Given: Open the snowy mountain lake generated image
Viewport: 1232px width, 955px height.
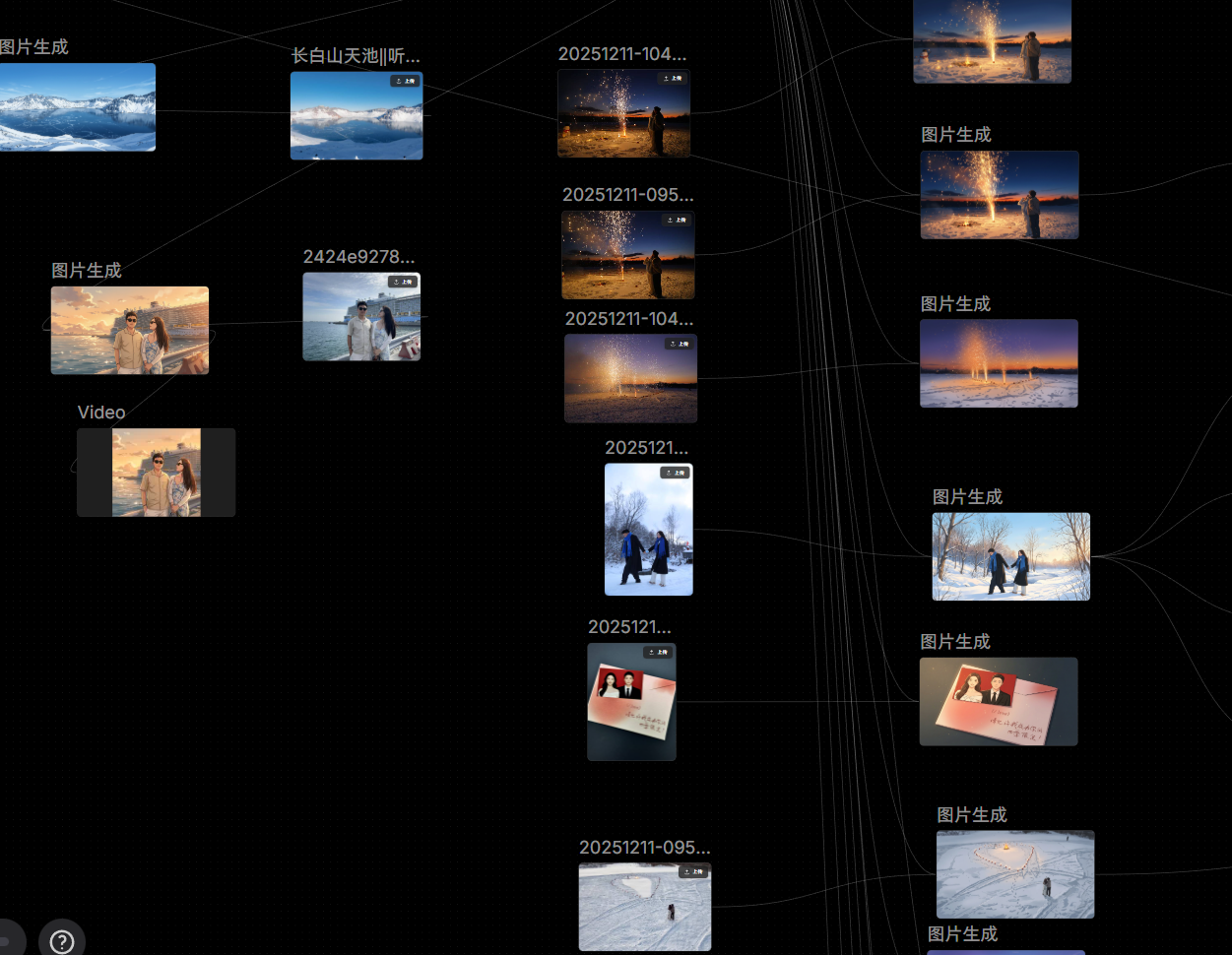Looking at the screenshot, I should (77, 107).
